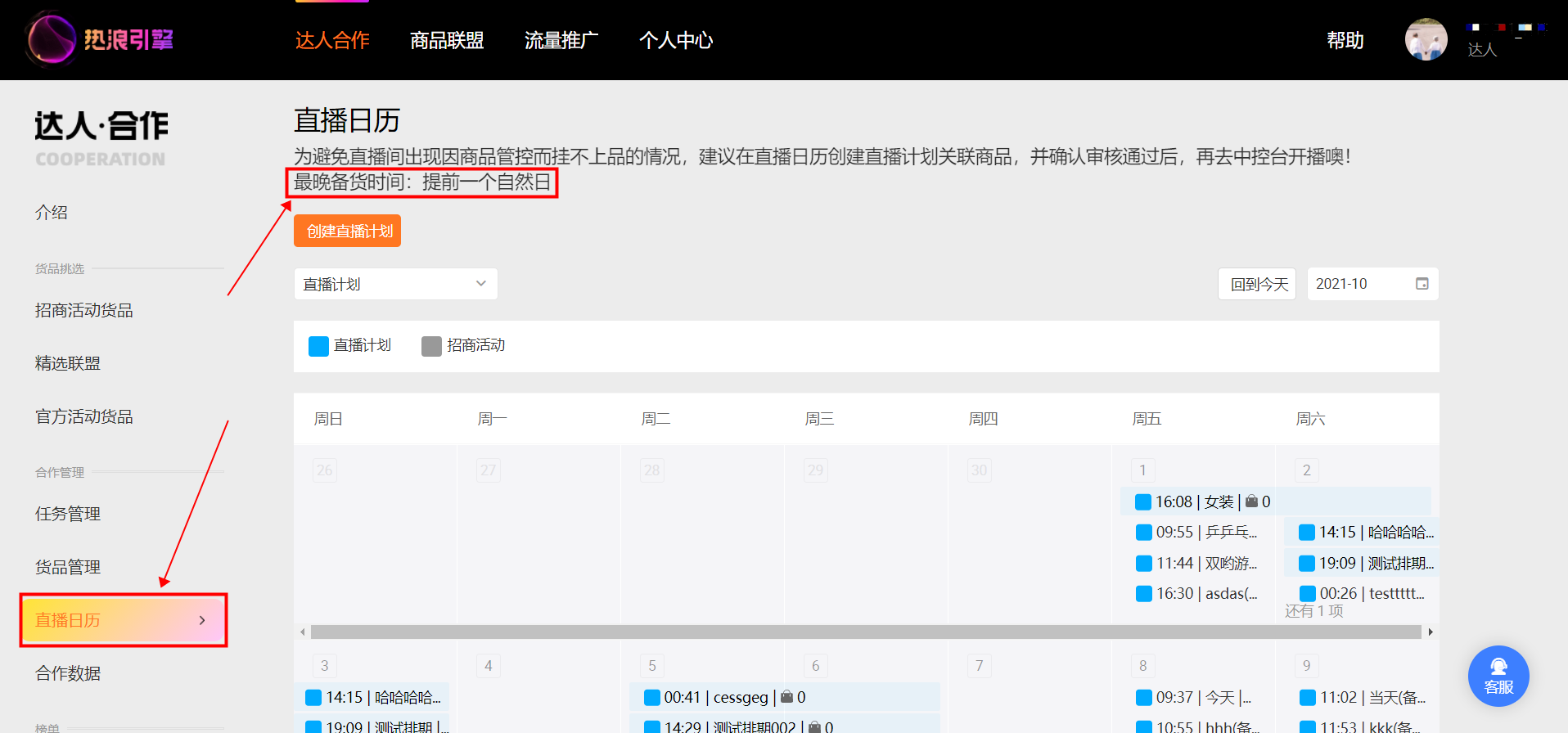
Task: Select calendar day 4 number
Action: tap(489, 666)
